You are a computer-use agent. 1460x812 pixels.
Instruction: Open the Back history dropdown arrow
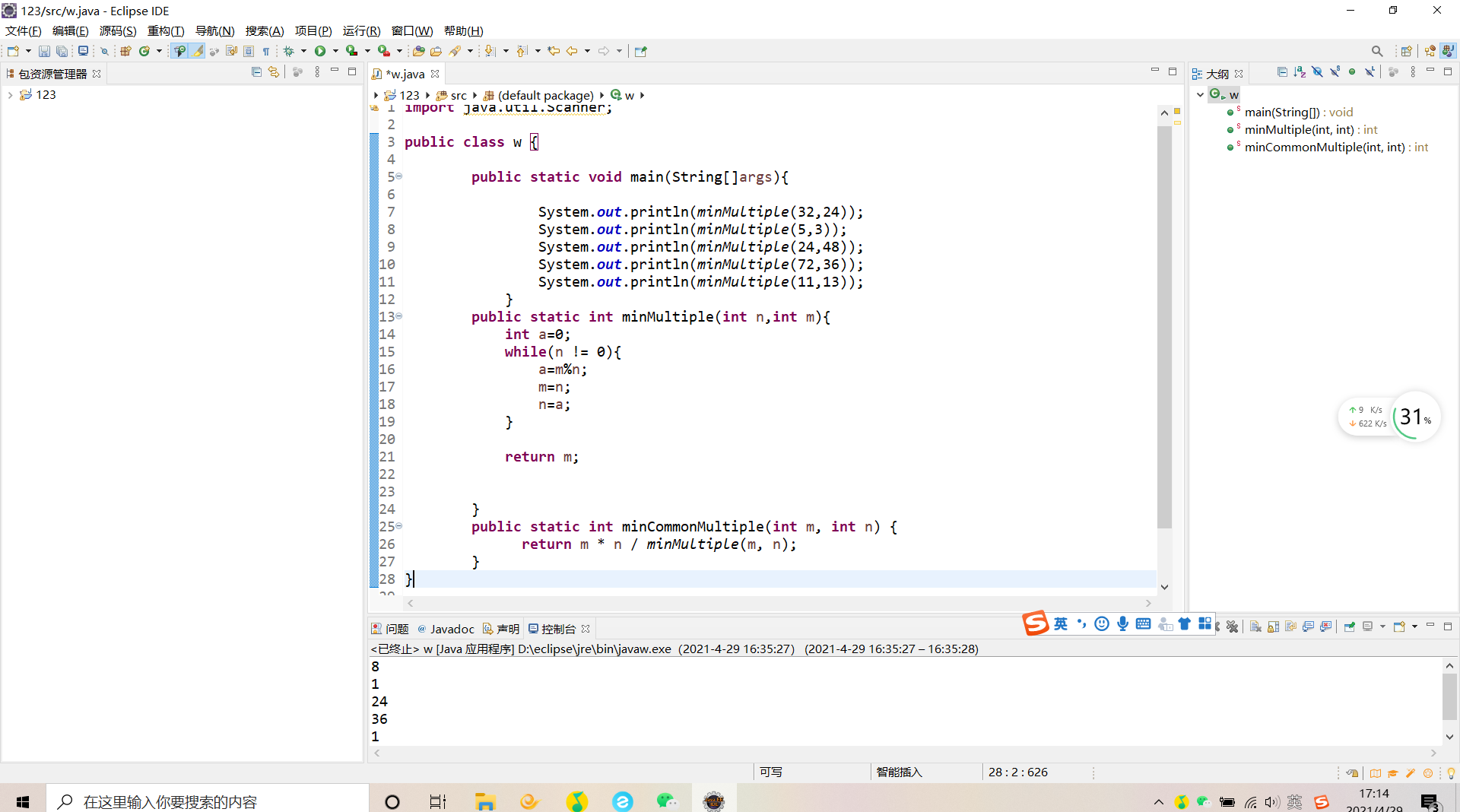click(587, 51)
